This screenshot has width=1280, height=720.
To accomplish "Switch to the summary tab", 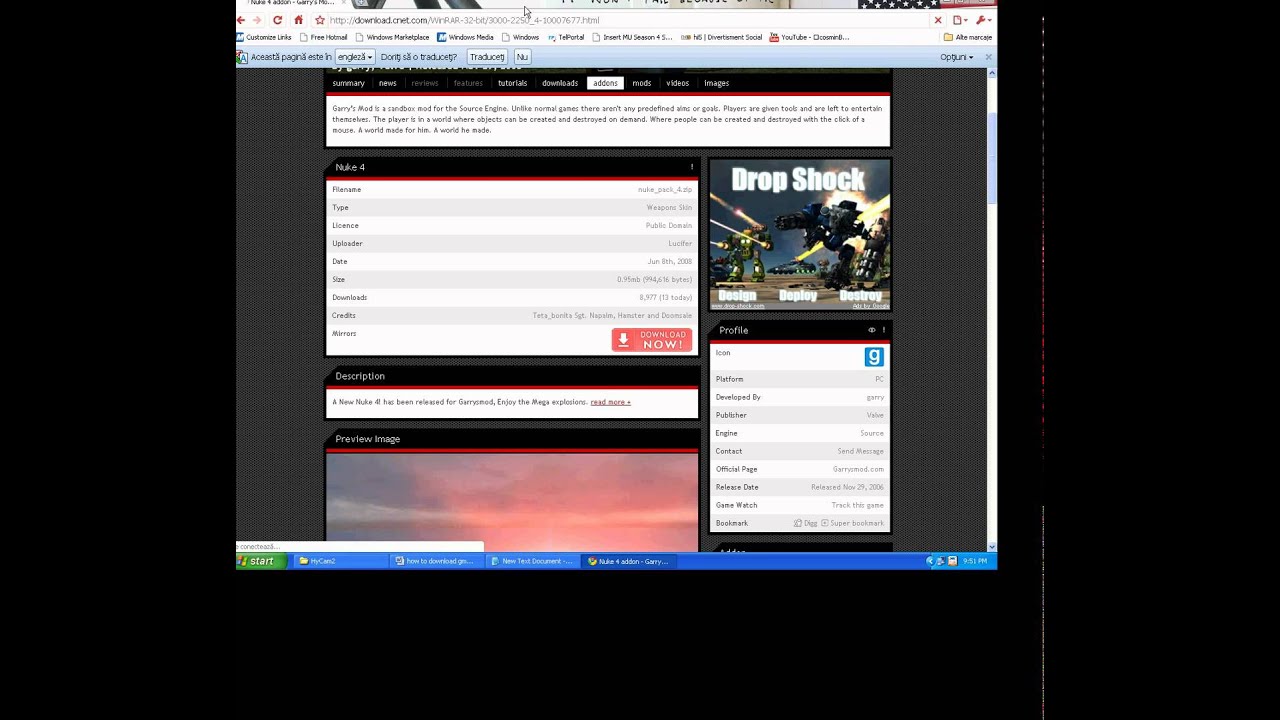I will coord(348,83).
